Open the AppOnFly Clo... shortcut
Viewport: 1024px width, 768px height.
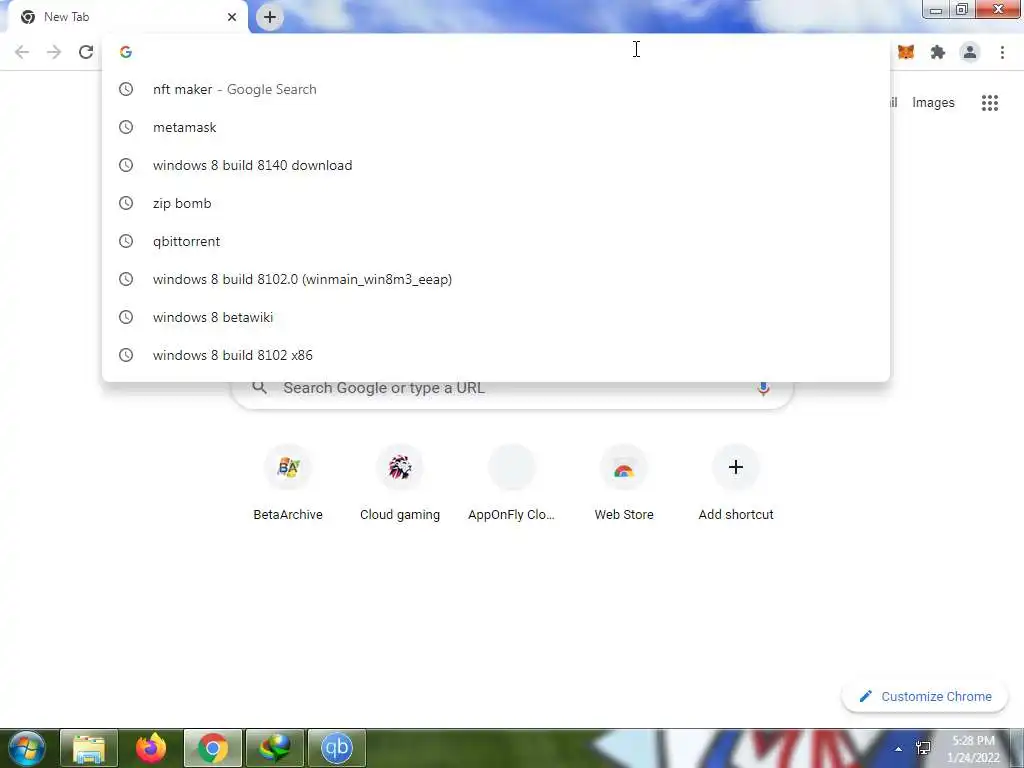click(512, 483)
